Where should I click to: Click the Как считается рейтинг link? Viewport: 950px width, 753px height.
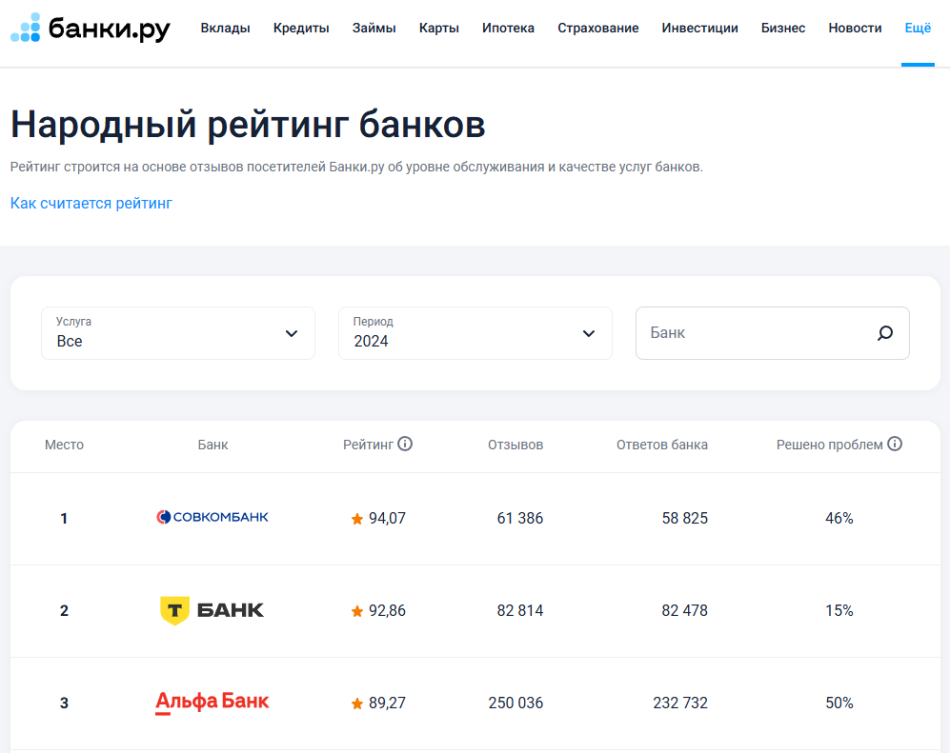tap(91, 203)
